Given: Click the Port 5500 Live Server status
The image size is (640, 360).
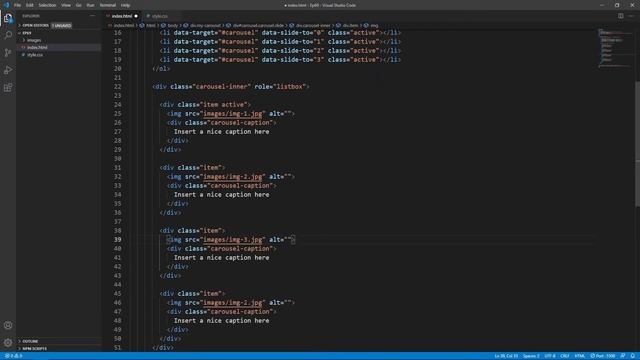Looking at the screenshot, I should (x=603, y=356).
